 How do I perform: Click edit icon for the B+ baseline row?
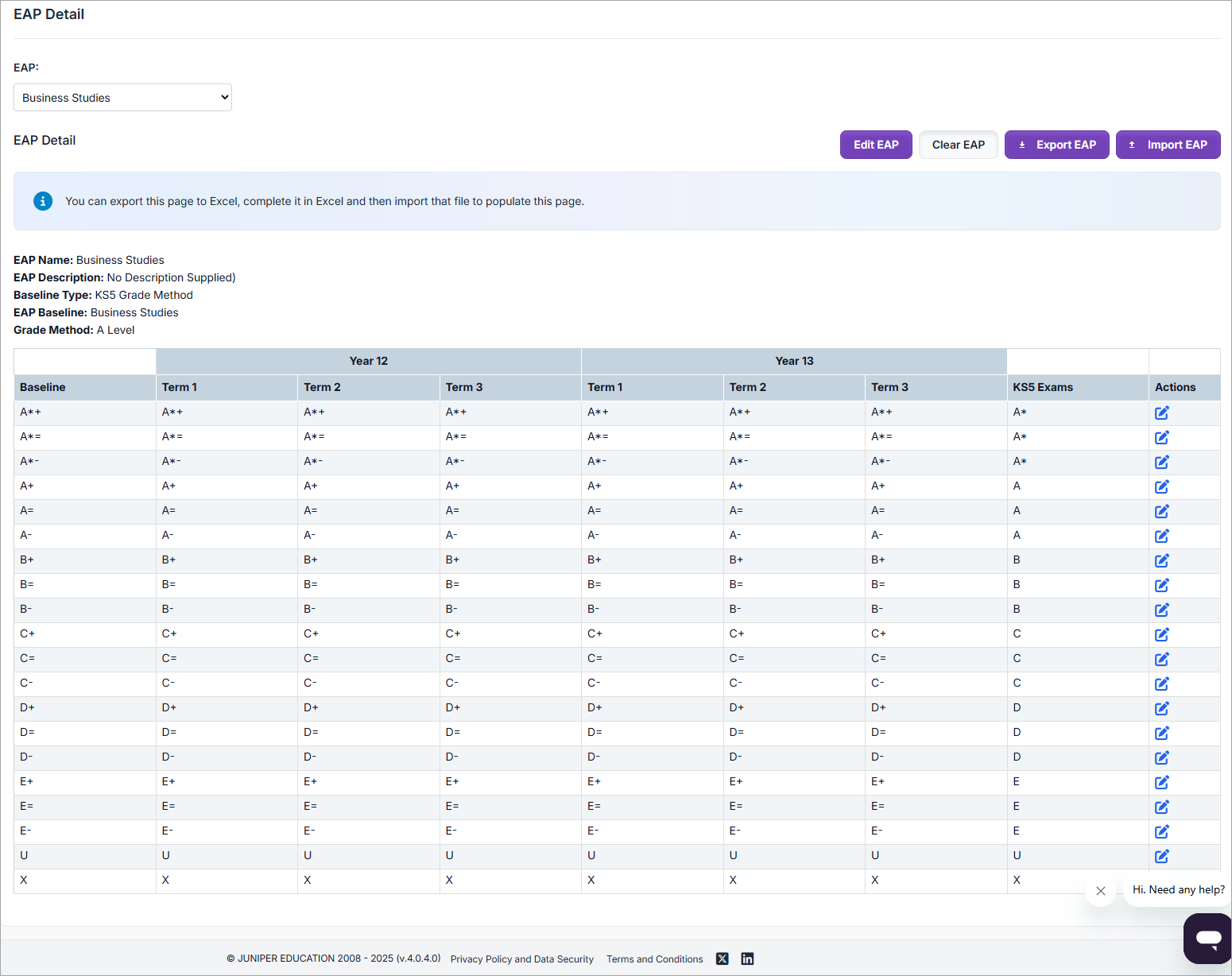[1161, 560]
